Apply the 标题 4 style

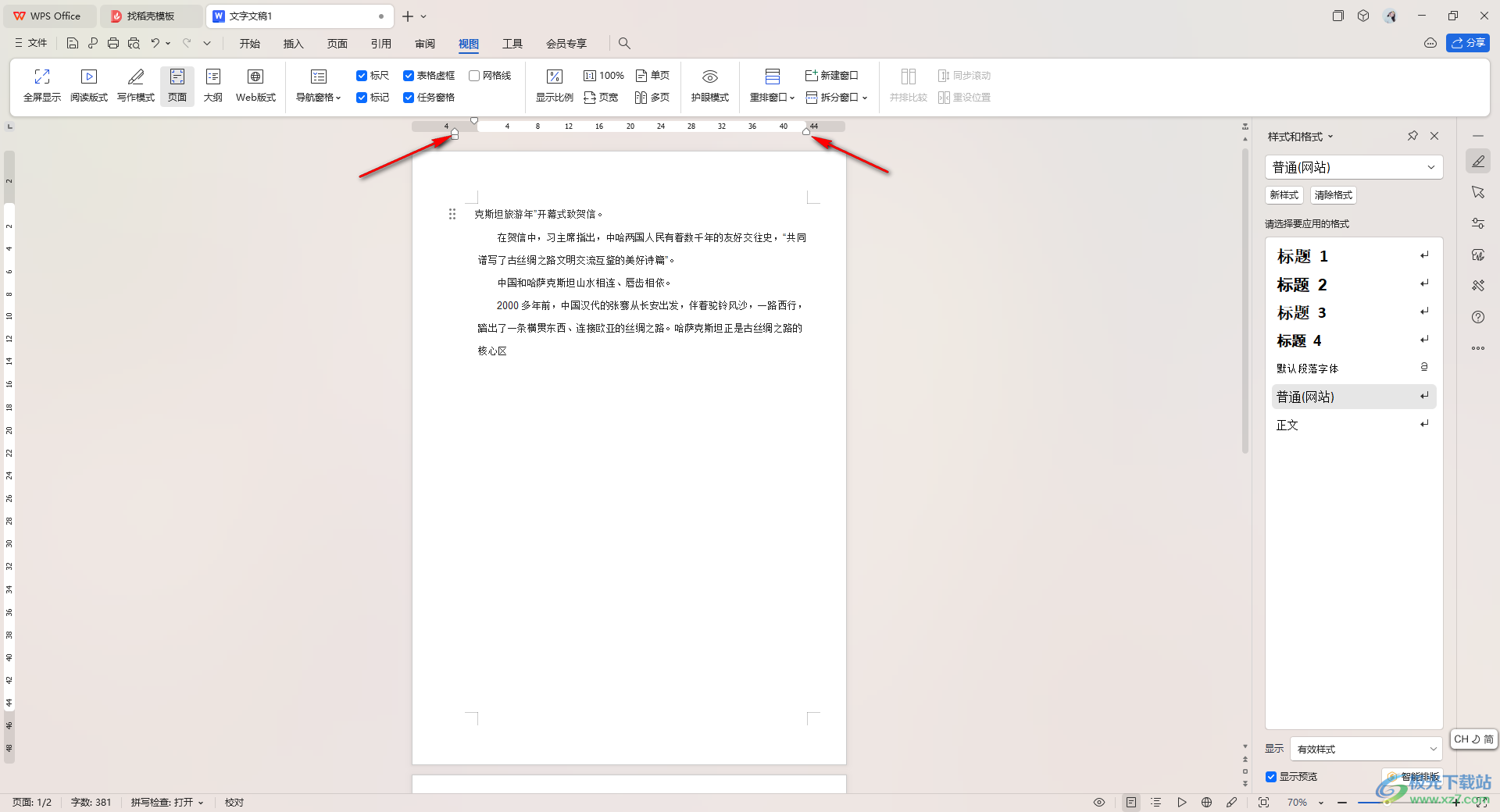tap(1354, 340)
